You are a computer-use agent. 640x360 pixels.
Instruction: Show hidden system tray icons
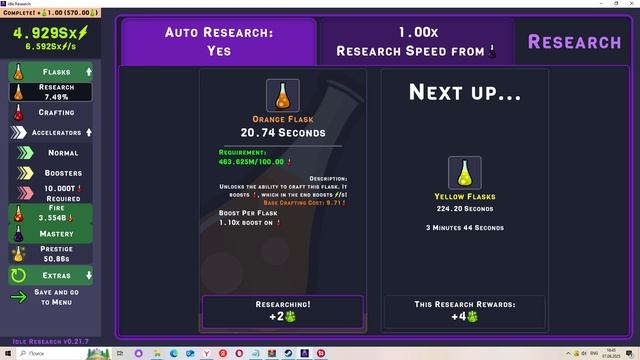[568, 353]
